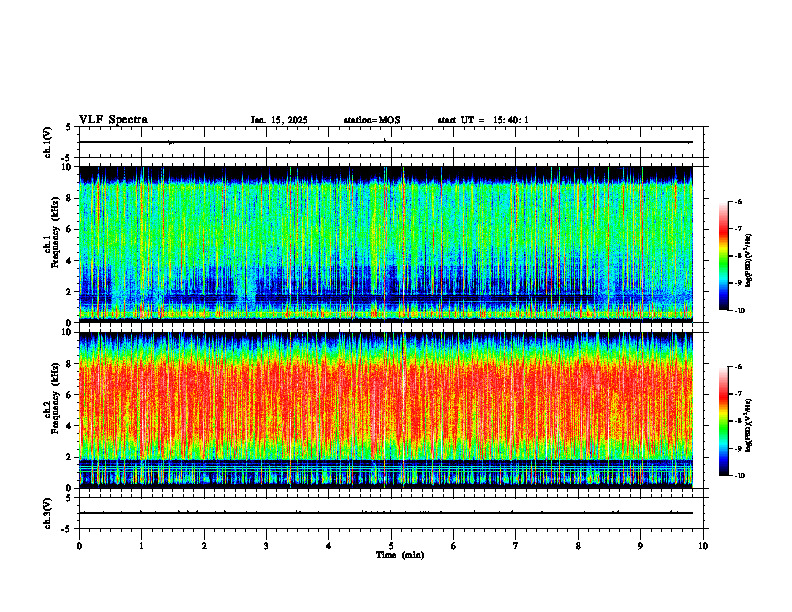The image size is (792, 612).
Task: Click the "4" kHz tick on ch.1 frequency axis
Action: tap(70, 261)
